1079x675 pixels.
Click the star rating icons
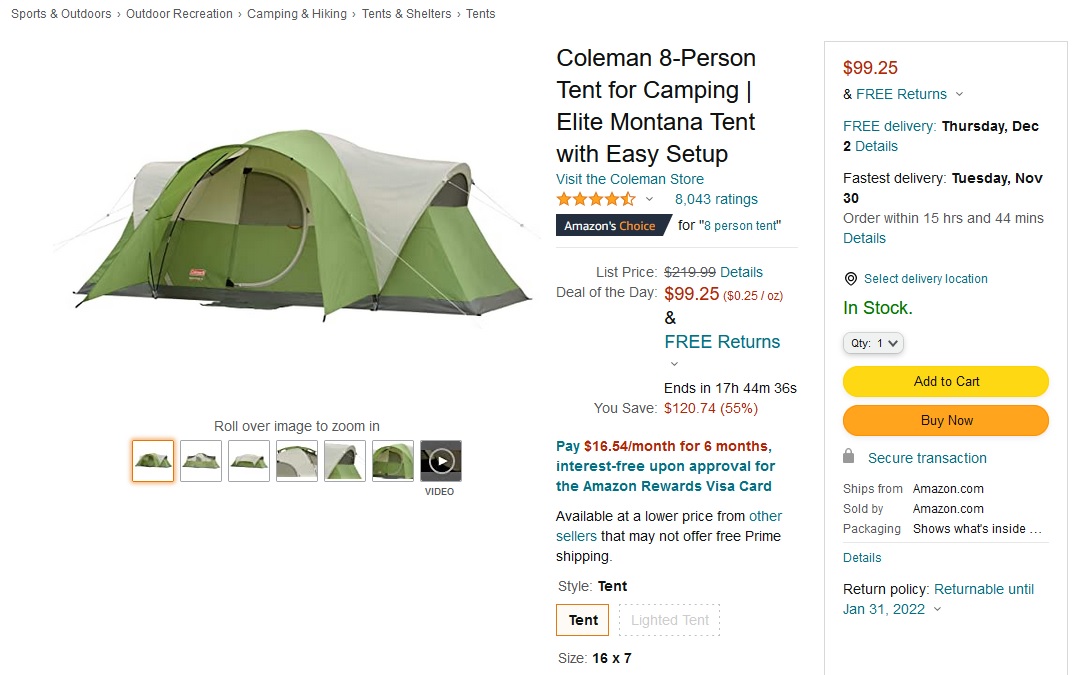(x=596, y=200)
